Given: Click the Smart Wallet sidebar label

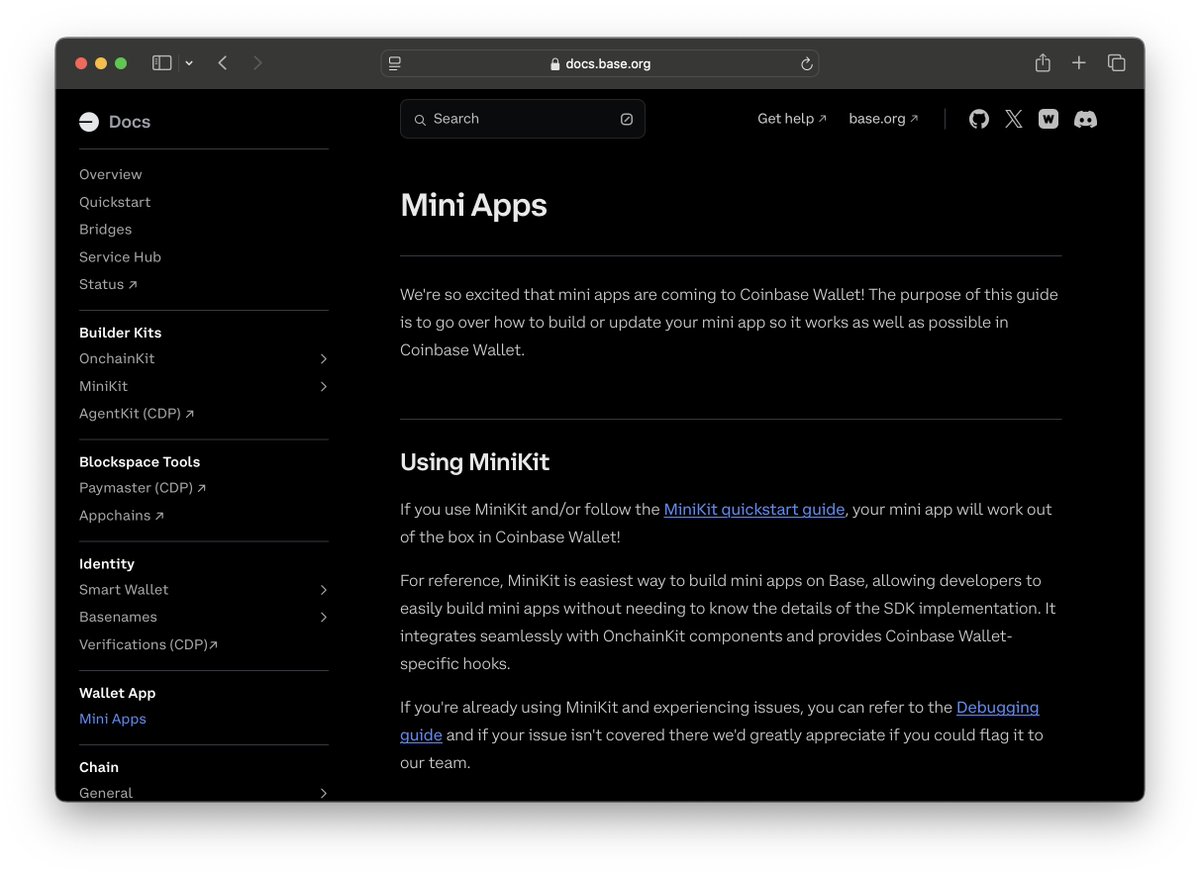Looking at the screenshot, I should (x=124, y=590).
